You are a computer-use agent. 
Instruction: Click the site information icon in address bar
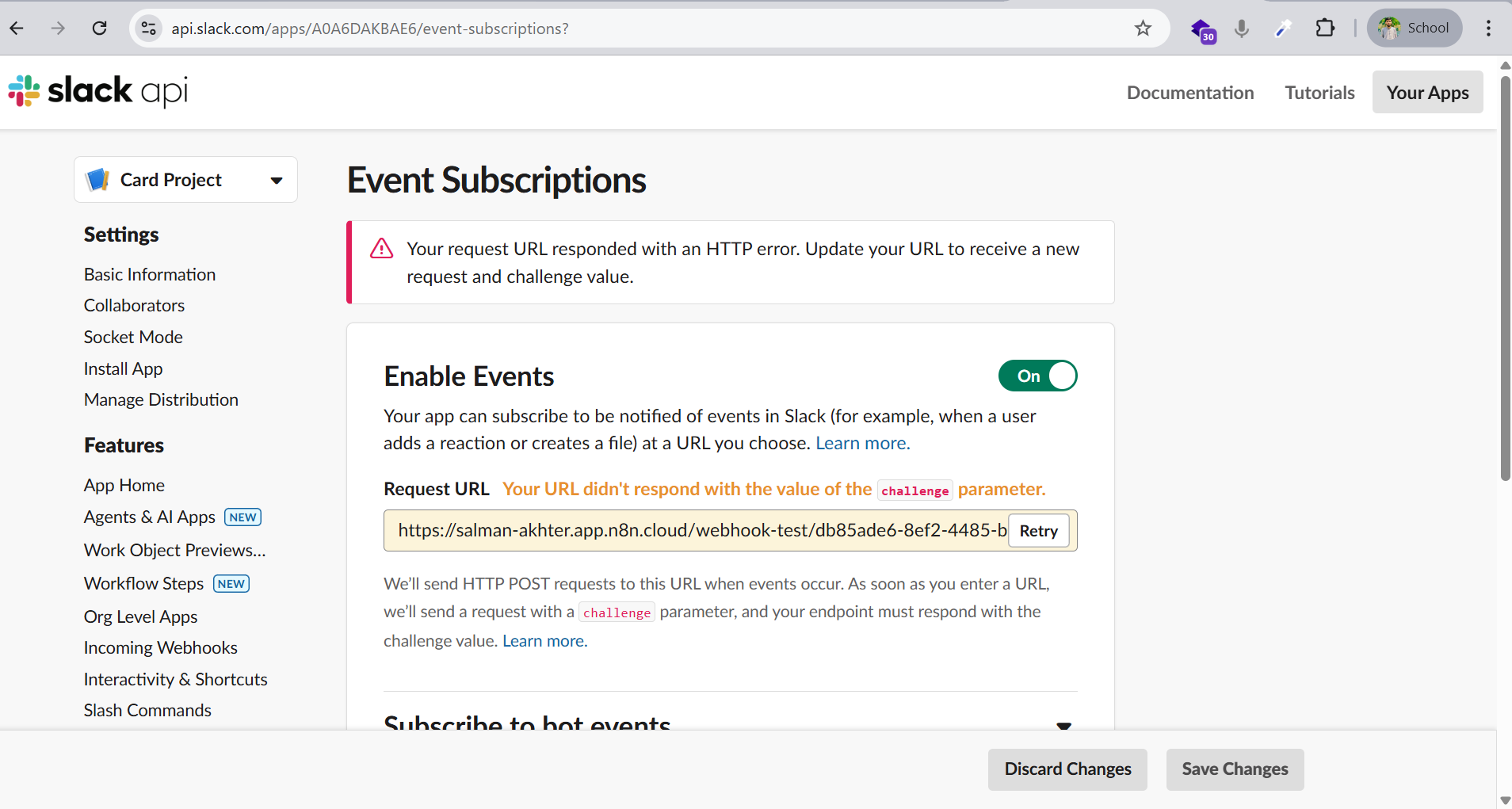coord(148,29)
